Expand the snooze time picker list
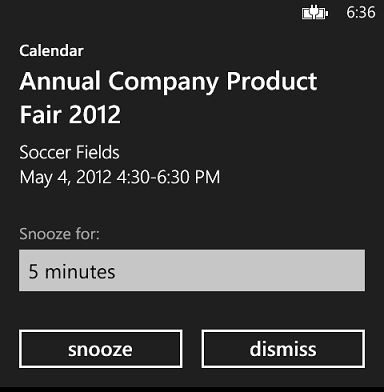Image resolution: width=384 pixels, height=392 pixels. click(192, 270)
